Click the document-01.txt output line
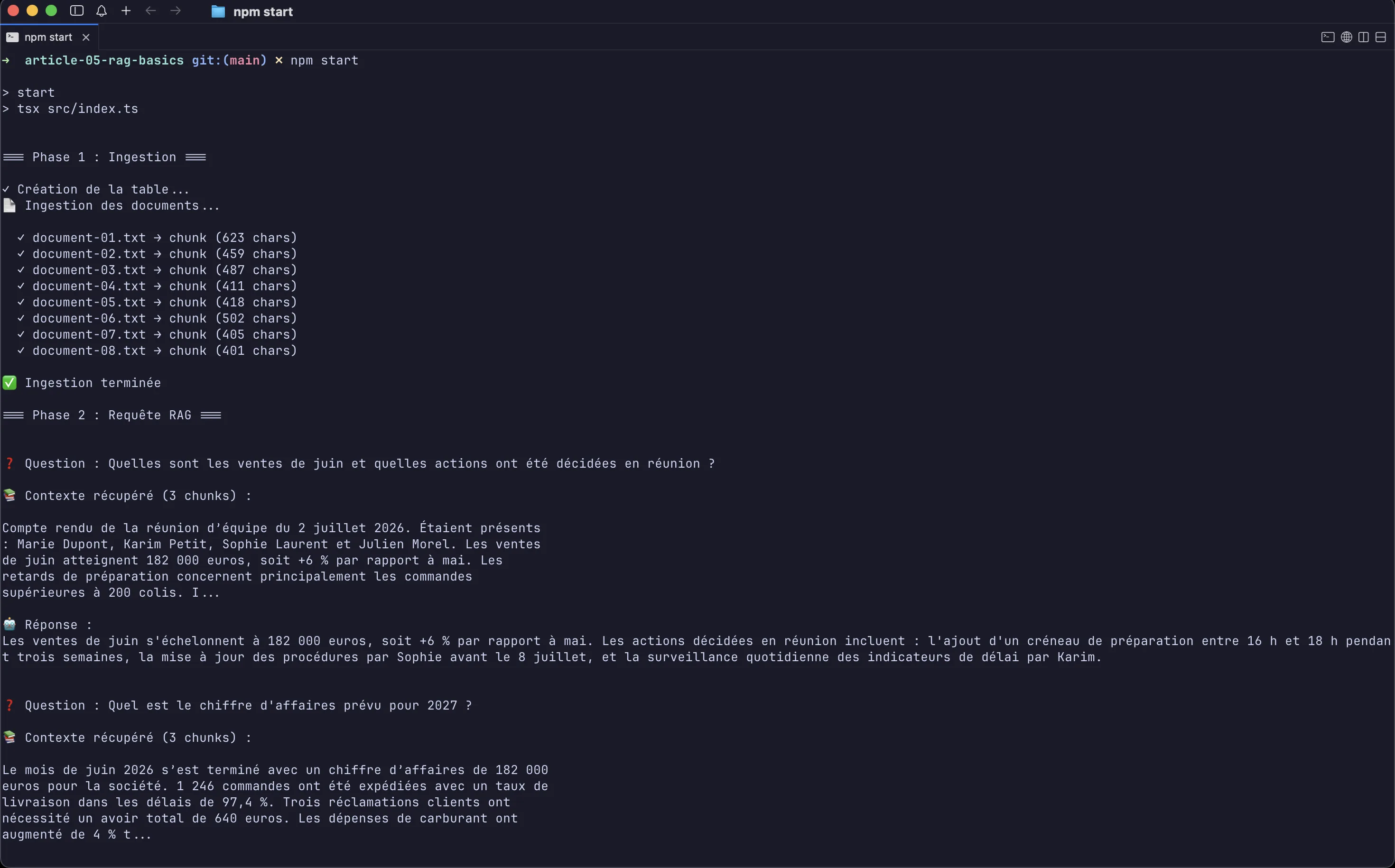Screen dimensions: 1395x868 157,238
